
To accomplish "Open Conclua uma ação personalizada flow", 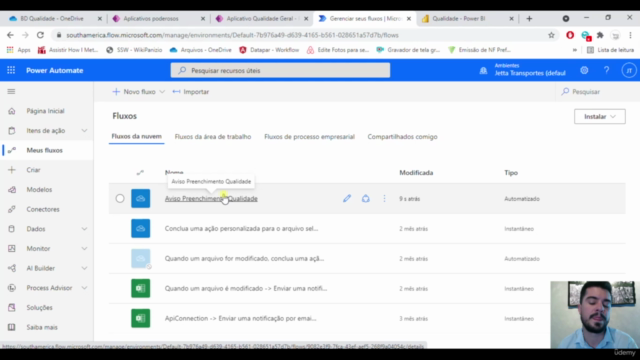I will (x=241, y=229).
